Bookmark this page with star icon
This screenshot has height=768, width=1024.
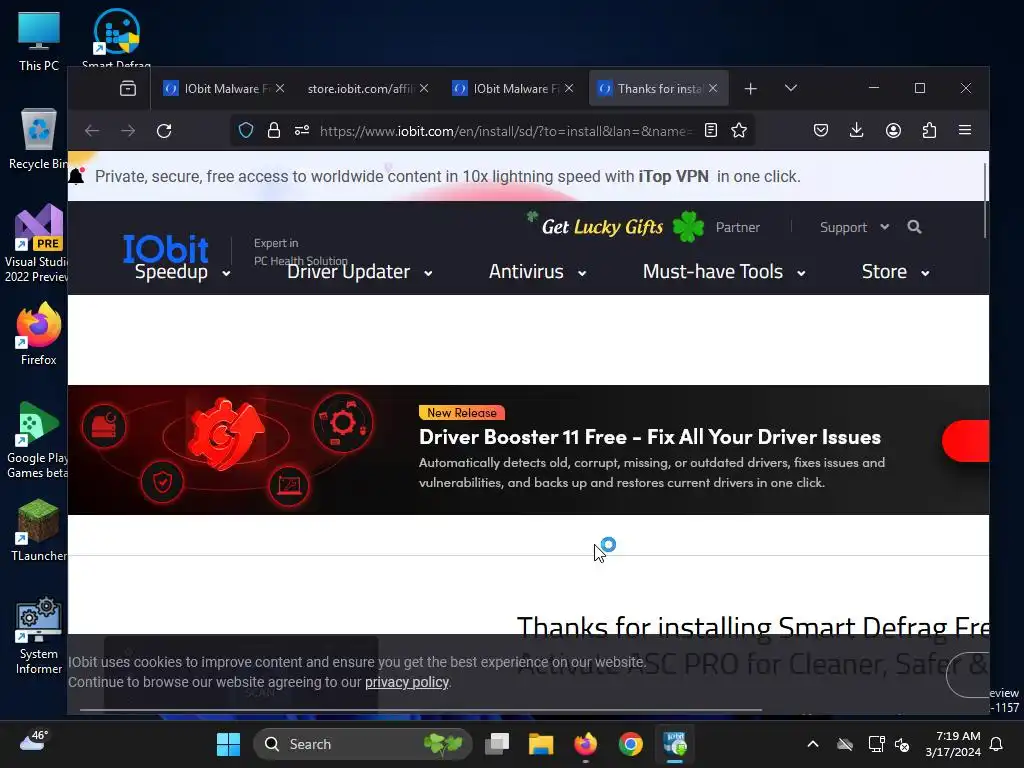point(739,131)
